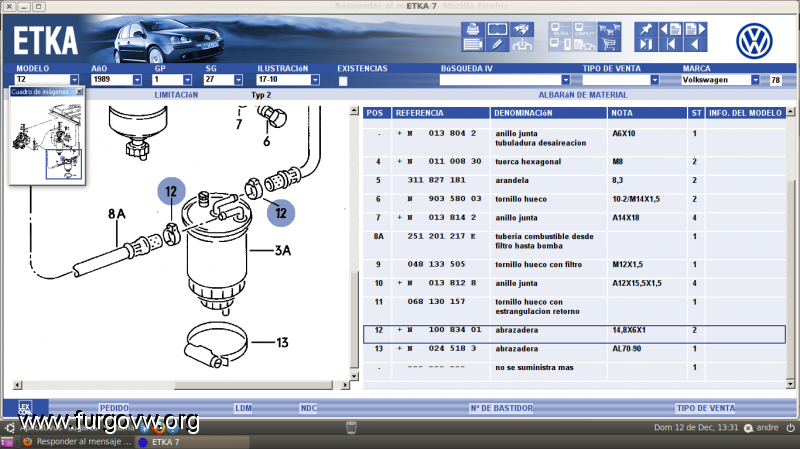Screen dimensions: 800x449
Task: Click the INFO. DEL MODELO column header
Action: tap(745, 113)
